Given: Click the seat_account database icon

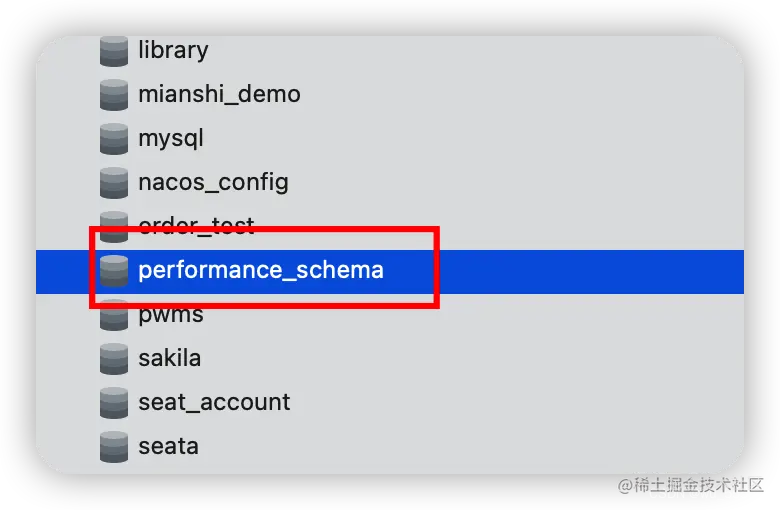Looking at the screenshot, I should [114, 403].
